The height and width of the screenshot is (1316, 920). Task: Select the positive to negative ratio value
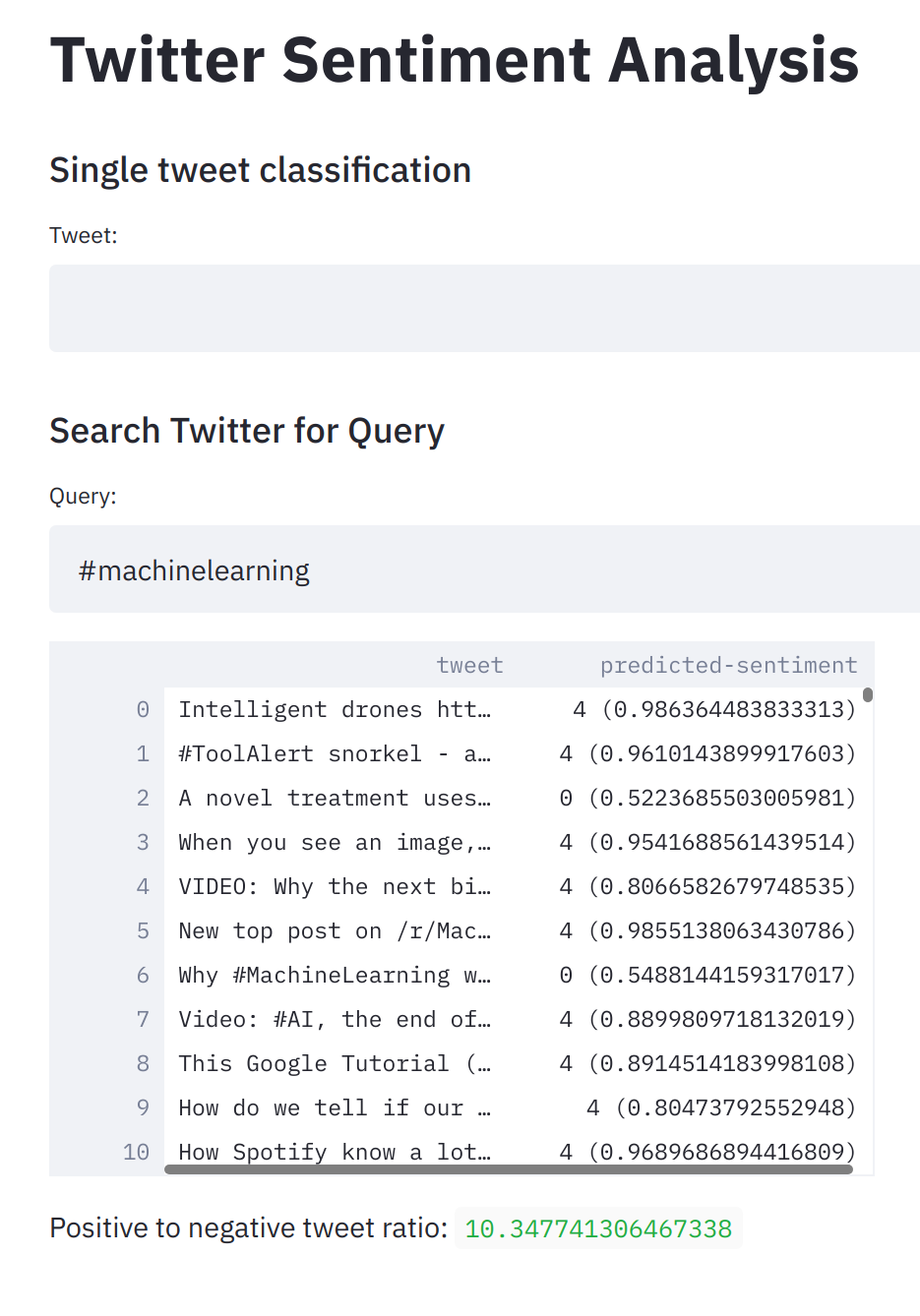[598, 1227]
